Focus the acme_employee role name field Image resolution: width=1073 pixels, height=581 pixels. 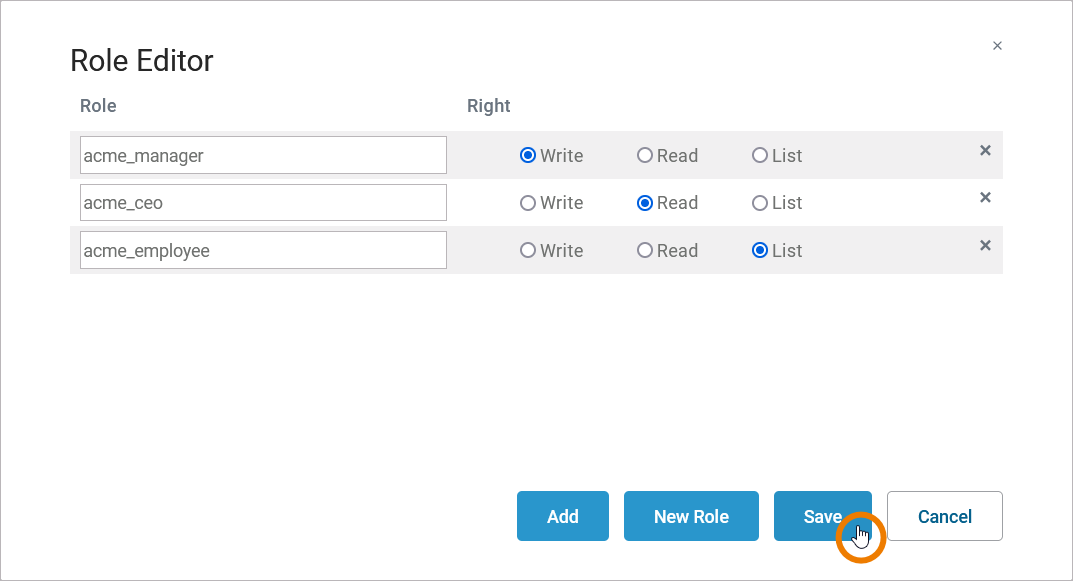(x=263, y=251)
